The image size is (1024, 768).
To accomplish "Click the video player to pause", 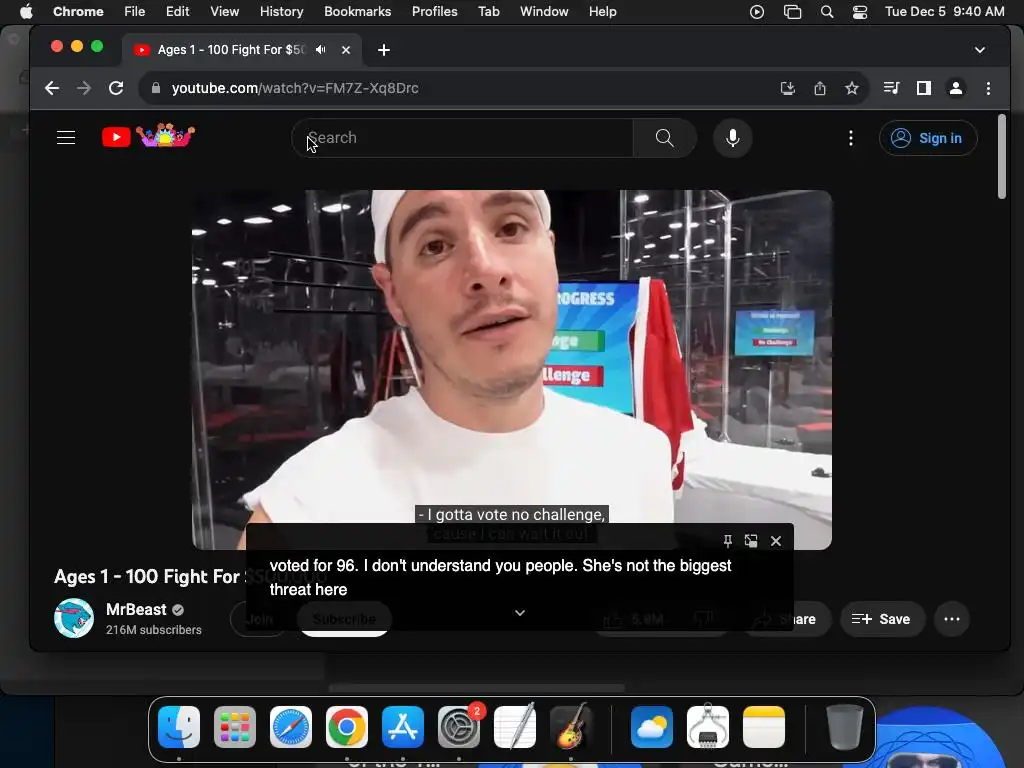I will (512, 369).
